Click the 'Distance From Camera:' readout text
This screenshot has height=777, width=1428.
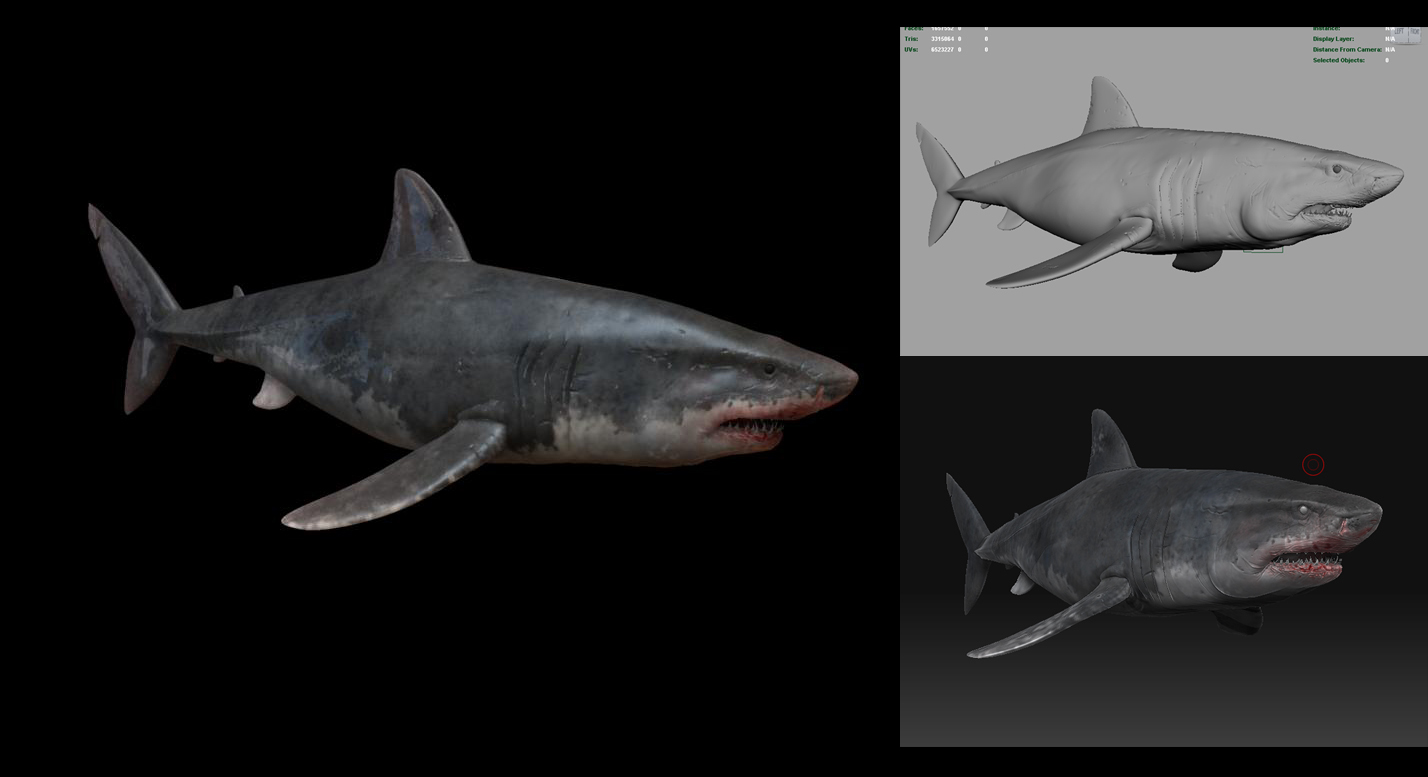[x=1347, y=49]
